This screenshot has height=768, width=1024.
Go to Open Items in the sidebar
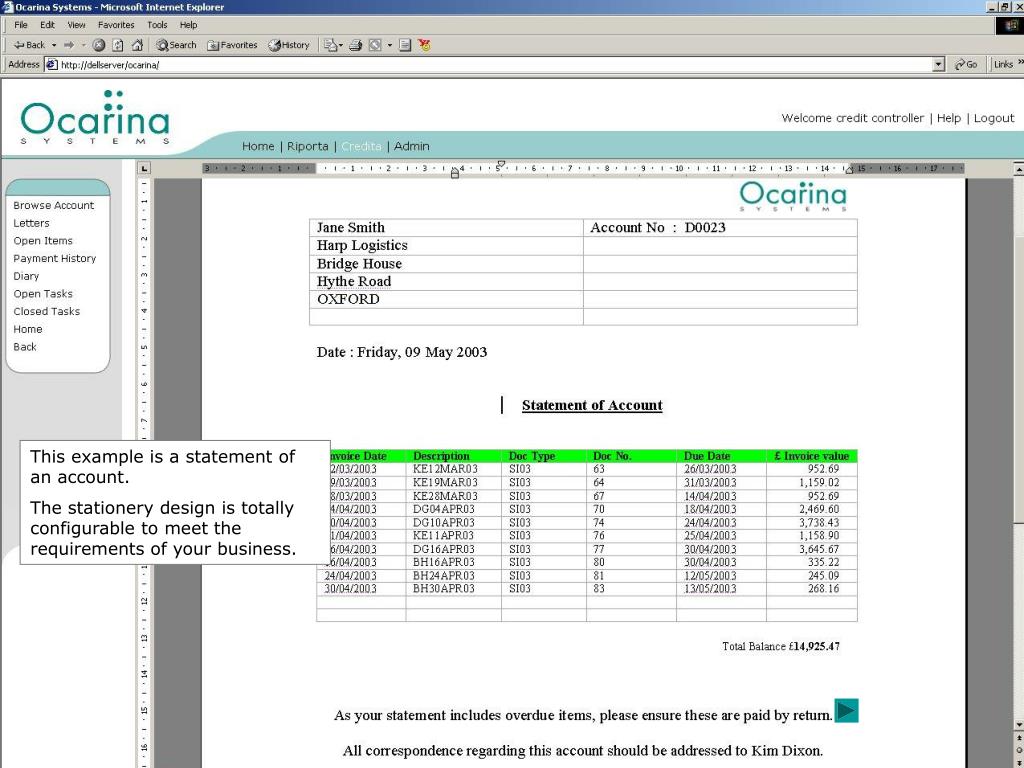tap(43, 240)
